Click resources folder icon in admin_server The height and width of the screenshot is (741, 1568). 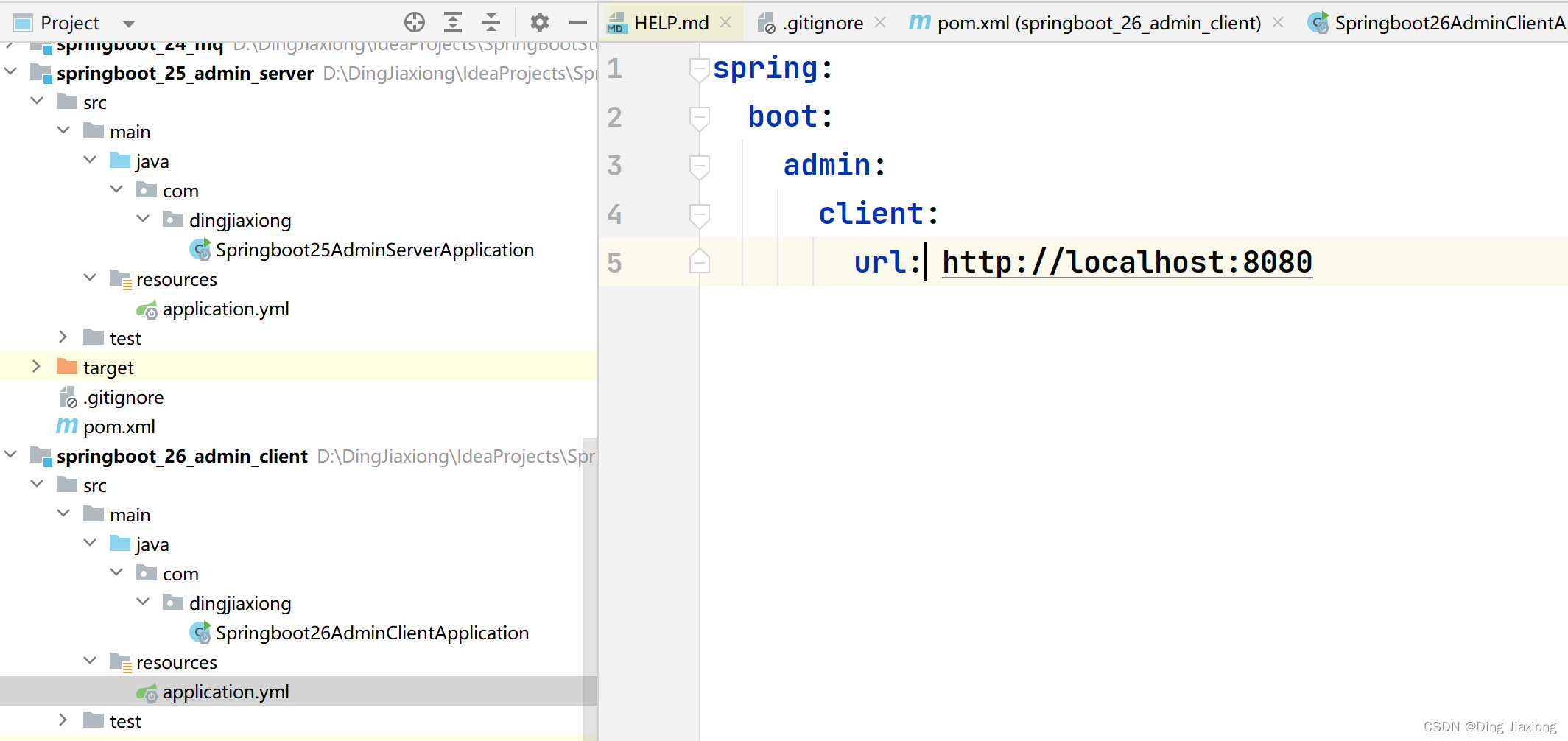[x=121, y=278]
